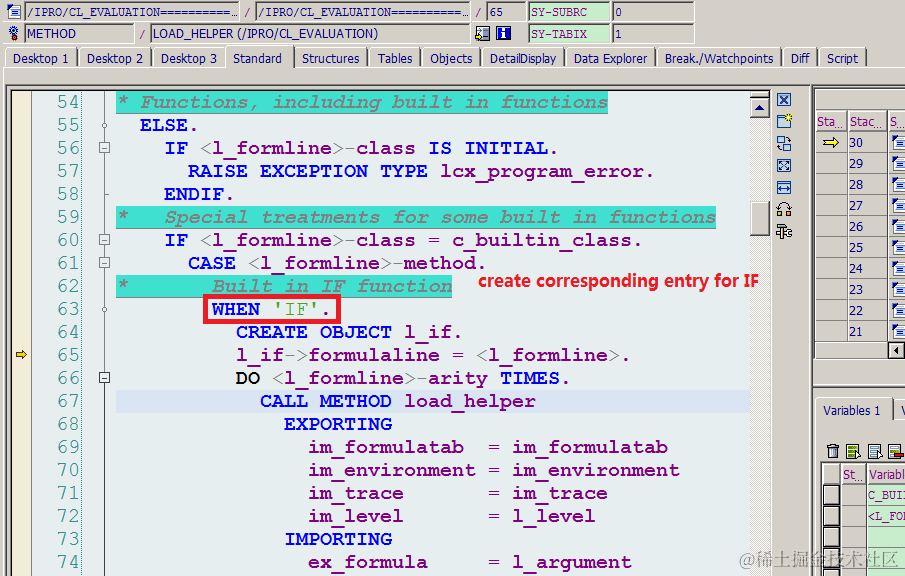Collapse the CASE block at line 61
The height and width of the screenshot is (576, 905).
point(104,263)
